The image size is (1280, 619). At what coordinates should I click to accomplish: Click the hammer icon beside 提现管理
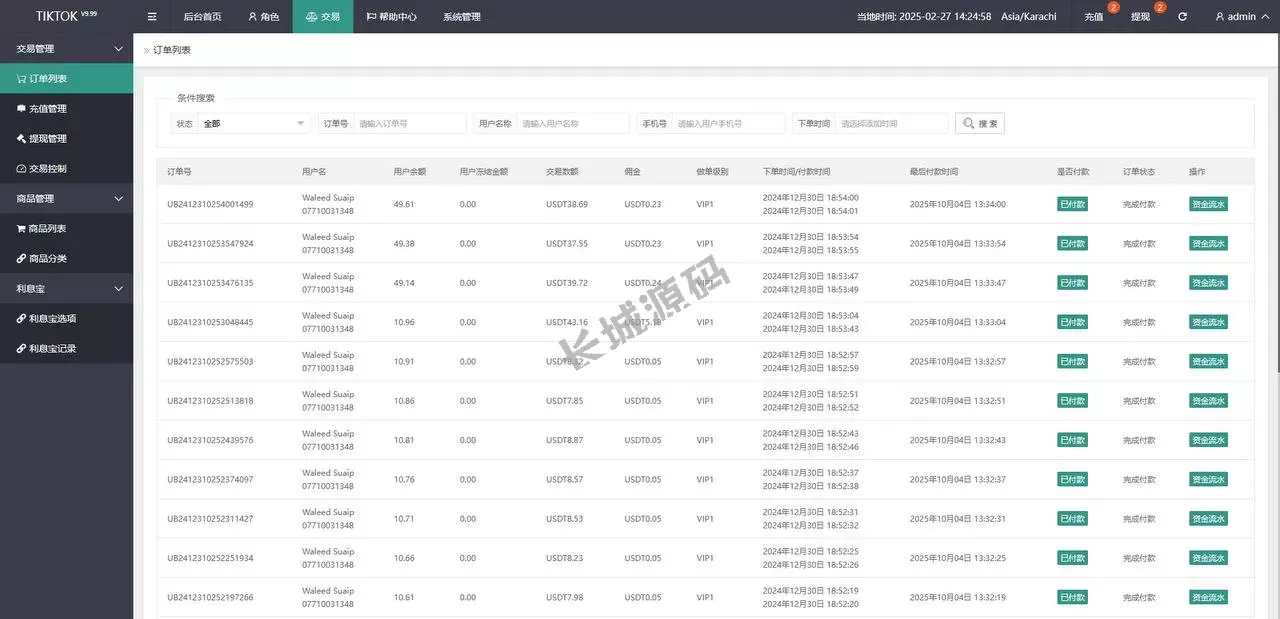(21, 138)
